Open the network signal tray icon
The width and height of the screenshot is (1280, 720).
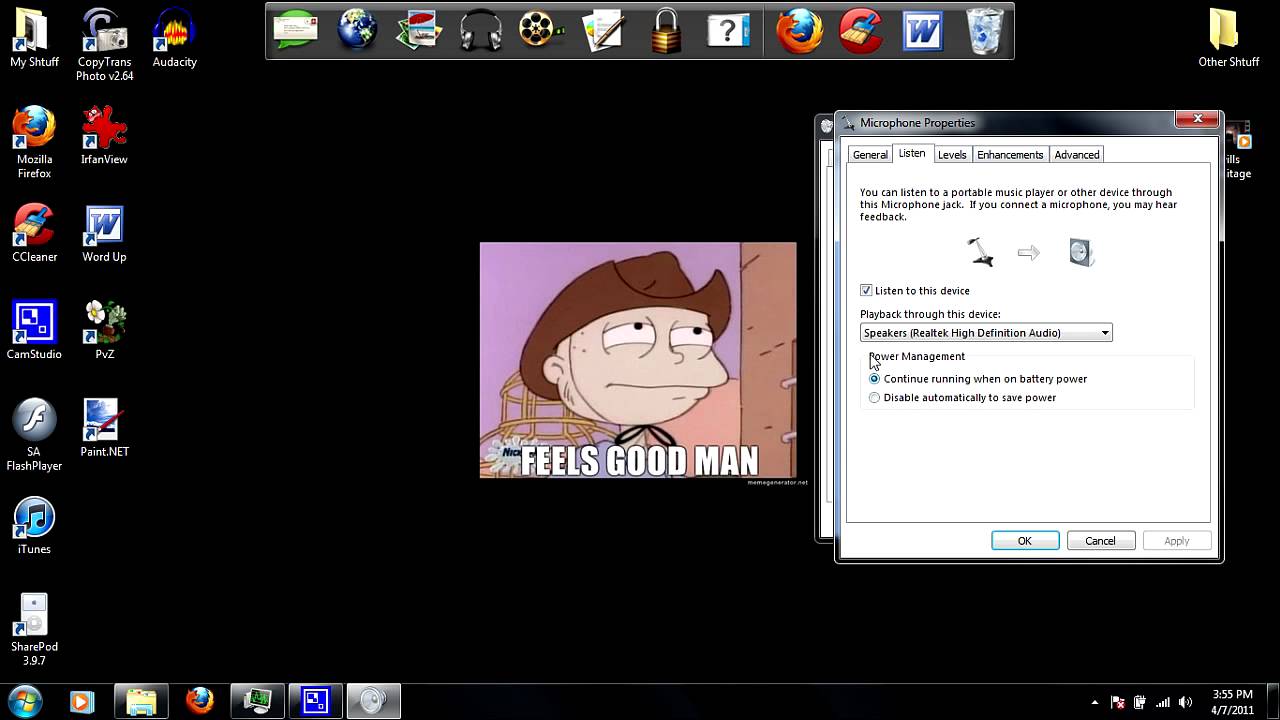(1163, 702)
